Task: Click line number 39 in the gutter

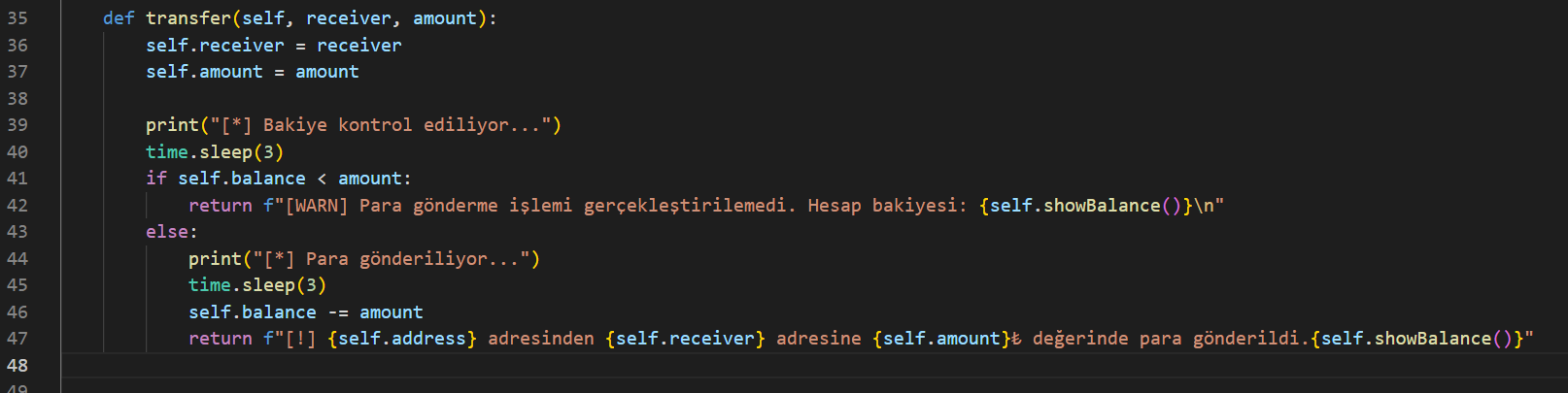Action: [x=17, y=125]
